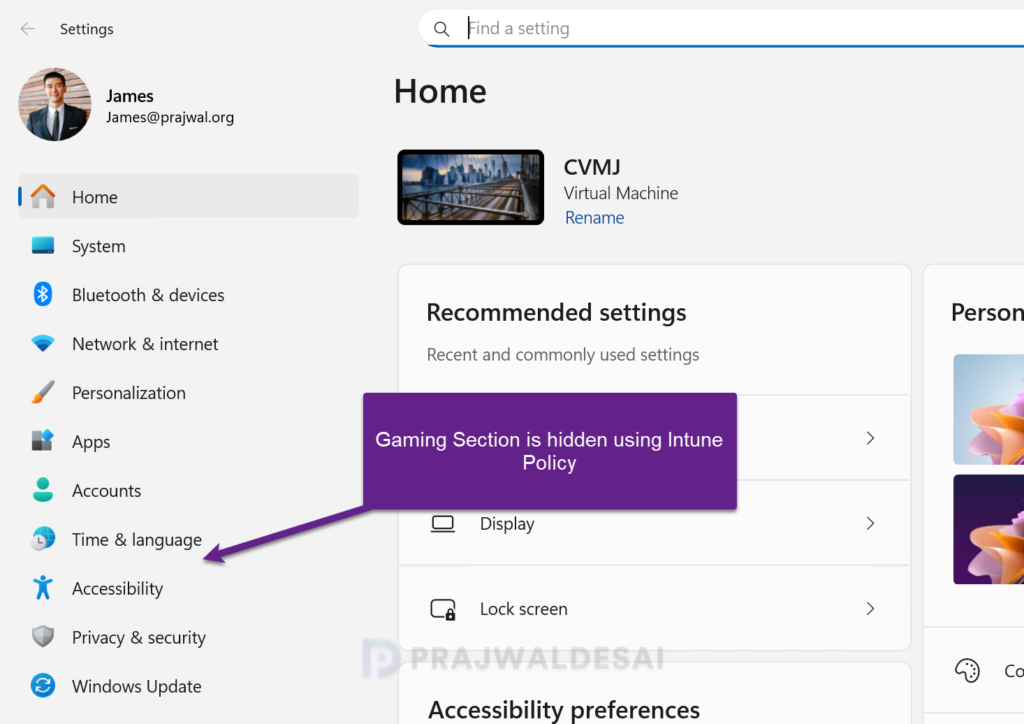Select the light bloom theme thumbnail
Image resolution: width=1024 pixels, height=724 pixels.
[988, 409]
